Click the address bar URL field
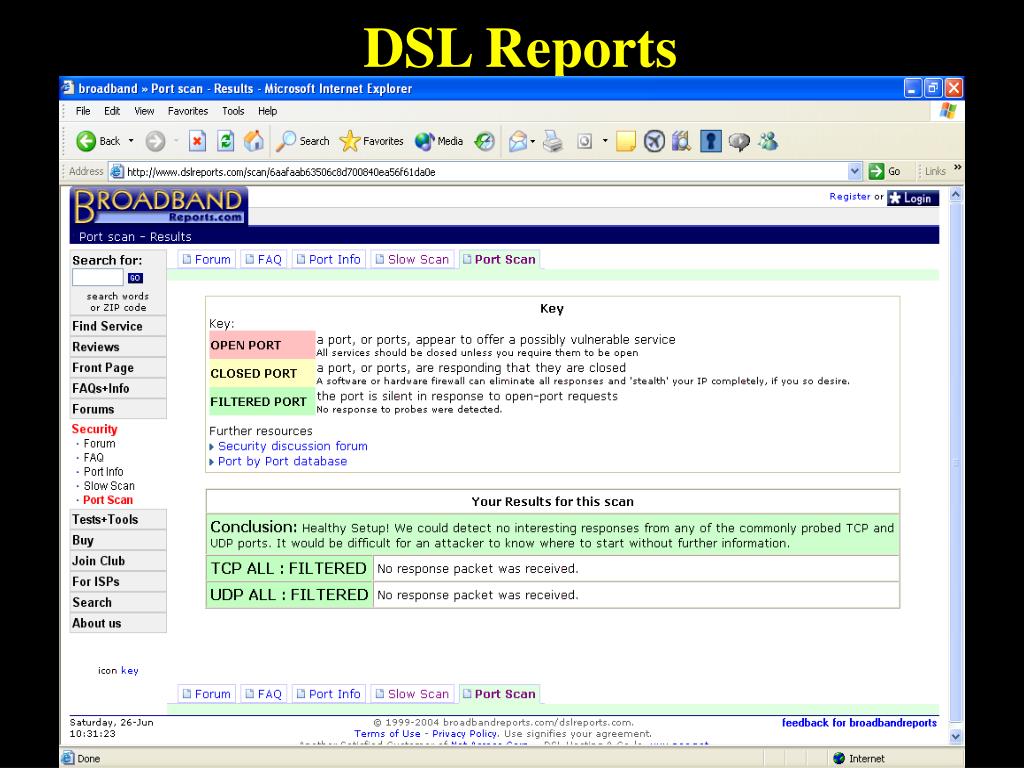The height and width of the screenshot is (768, 1024). pyautogui.click(x=486, y=172)
